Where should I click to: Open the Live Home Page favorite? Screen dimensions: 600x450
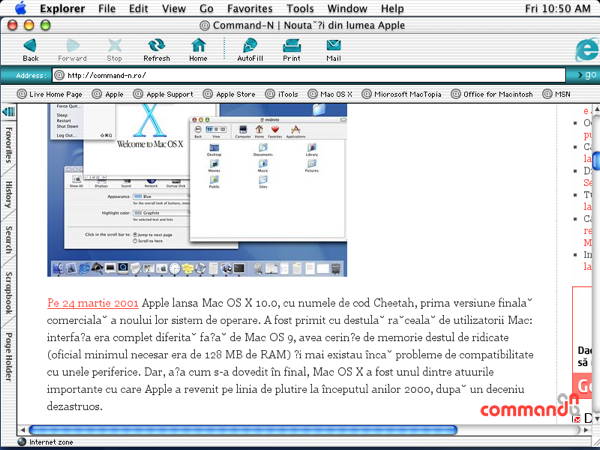pos(50,94)
